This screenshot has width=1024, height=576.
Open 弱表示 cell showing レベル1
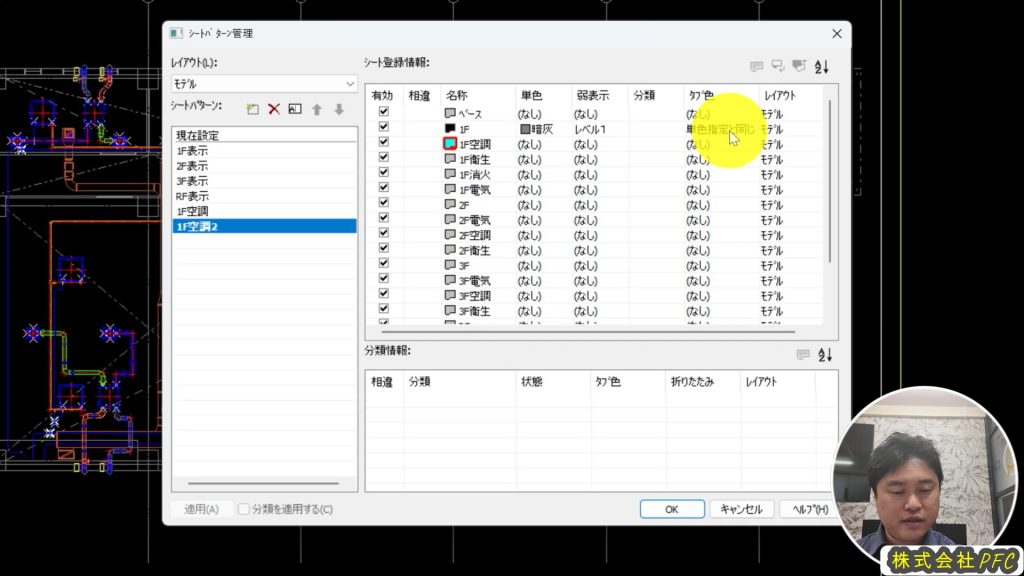point(598,129)
